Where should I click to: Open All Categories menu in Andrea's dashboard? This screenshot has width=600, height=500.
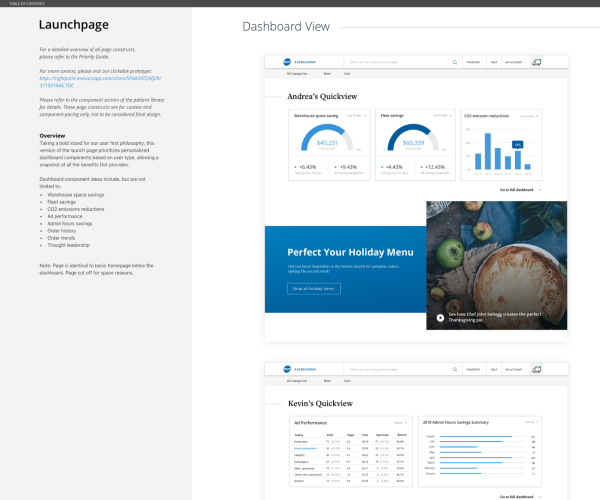[299, 74]
